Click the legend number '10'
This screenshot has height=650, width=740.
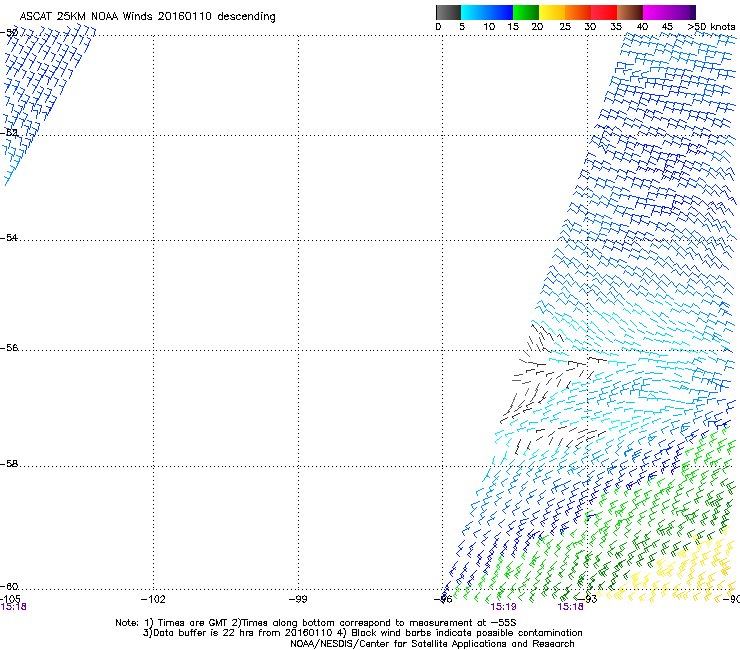[489, 27]
